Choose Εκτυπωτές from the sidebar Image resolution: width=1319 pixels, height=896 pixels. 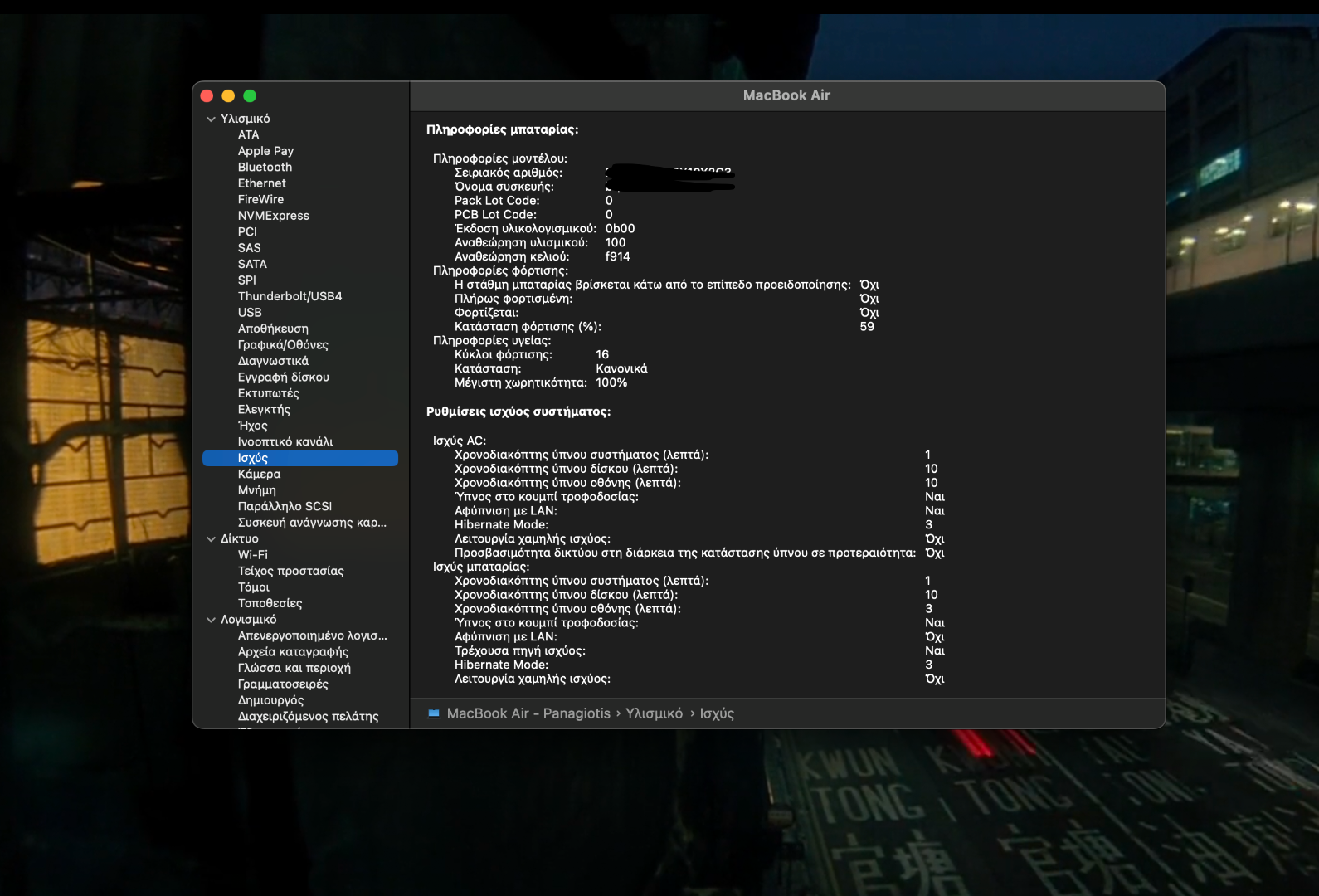[x=268, y=393]
